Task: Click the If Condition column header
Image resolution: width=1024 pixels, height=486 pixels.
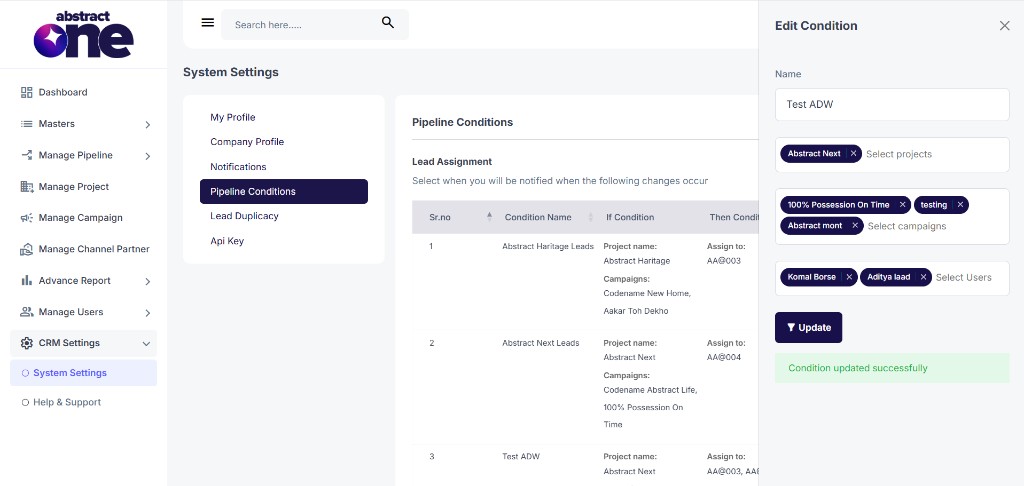Action: (x=630, y=217)
